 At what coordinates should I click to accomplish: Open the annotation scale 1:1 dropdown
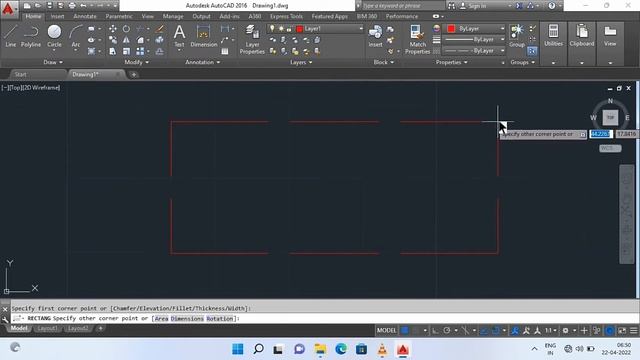551,330
